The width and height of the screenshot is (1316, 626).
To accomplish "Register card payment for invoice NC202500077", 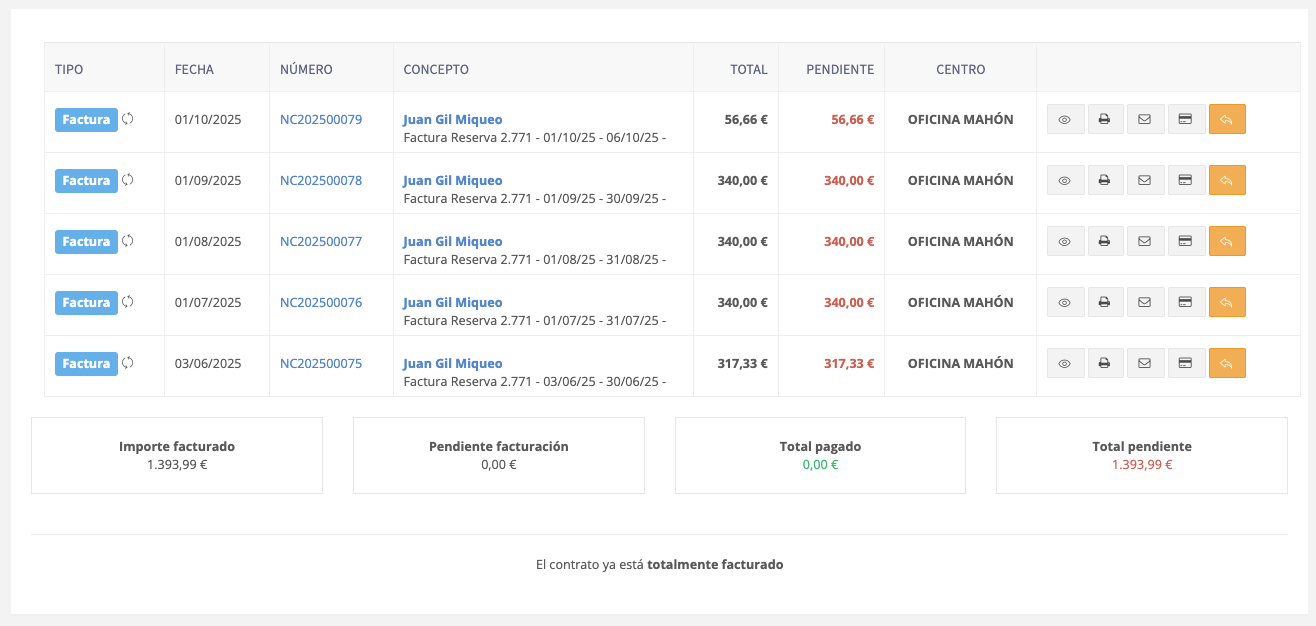I will 1186,241.
